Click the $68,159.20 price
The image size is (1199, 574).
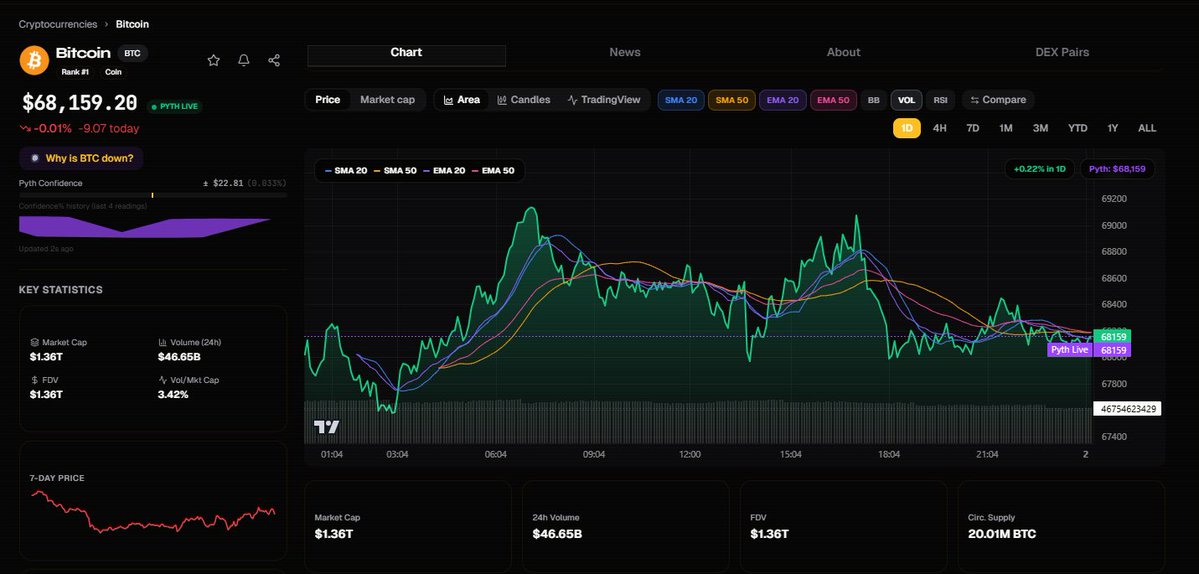80,103
